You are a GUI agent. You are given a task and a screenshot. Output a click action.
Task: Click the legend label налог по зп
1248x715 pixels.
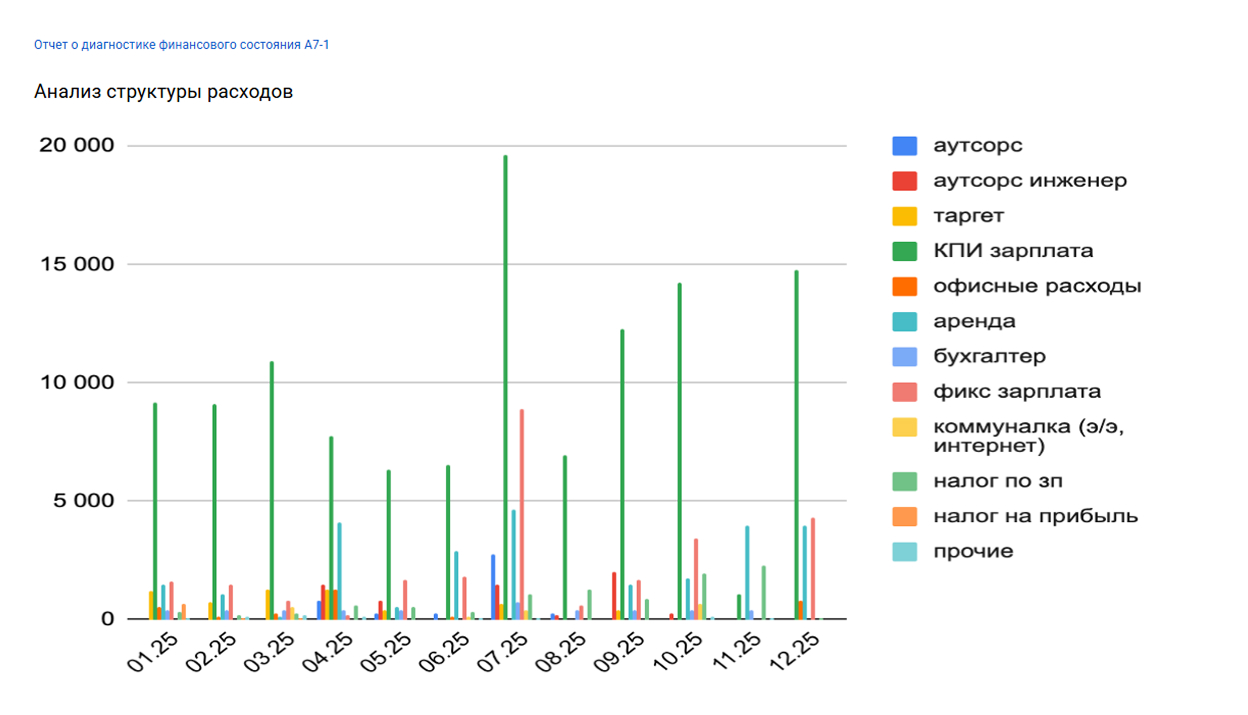997,481
